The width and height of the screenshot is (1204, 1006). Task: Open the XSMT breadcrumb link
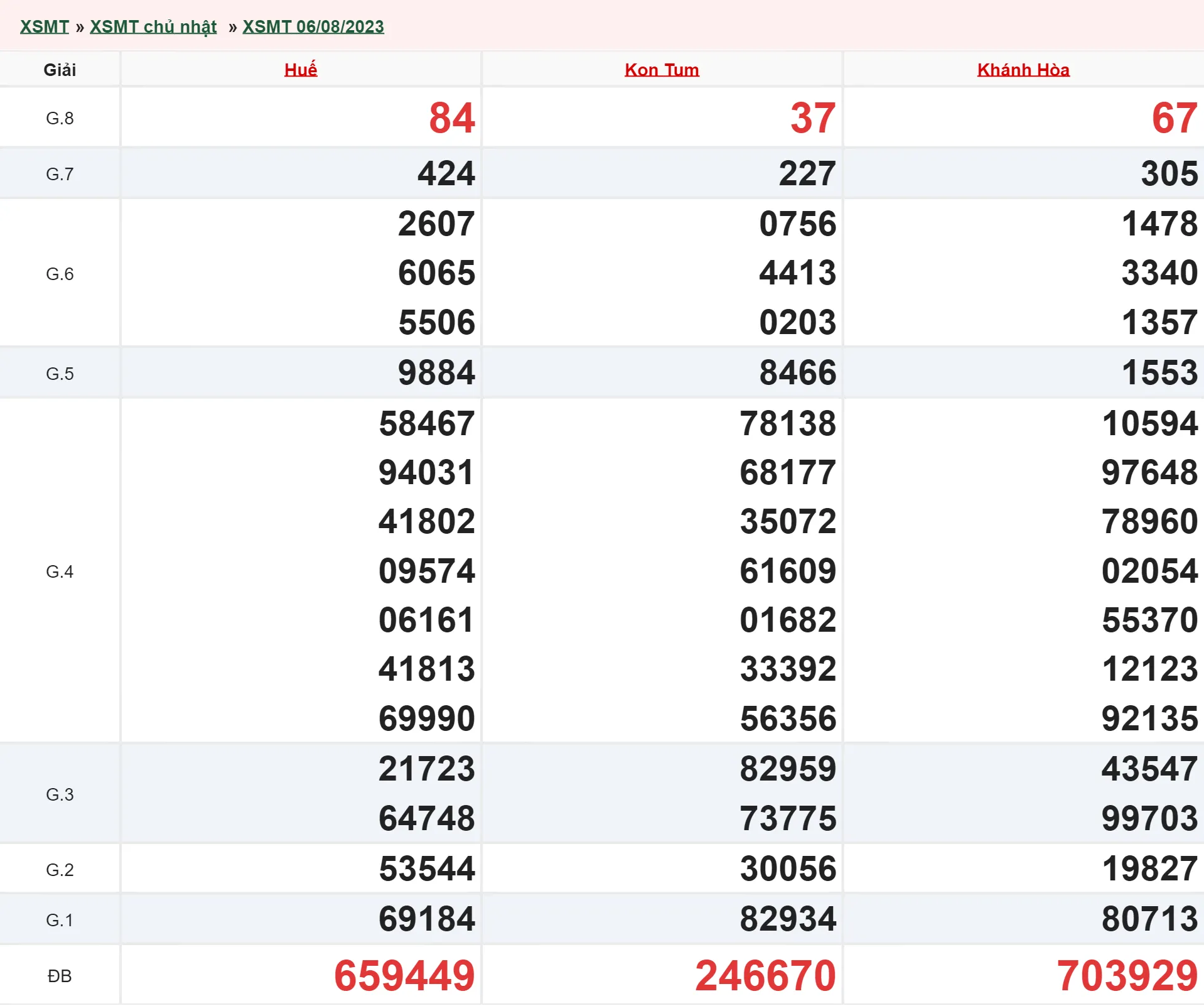pos(44,27)
